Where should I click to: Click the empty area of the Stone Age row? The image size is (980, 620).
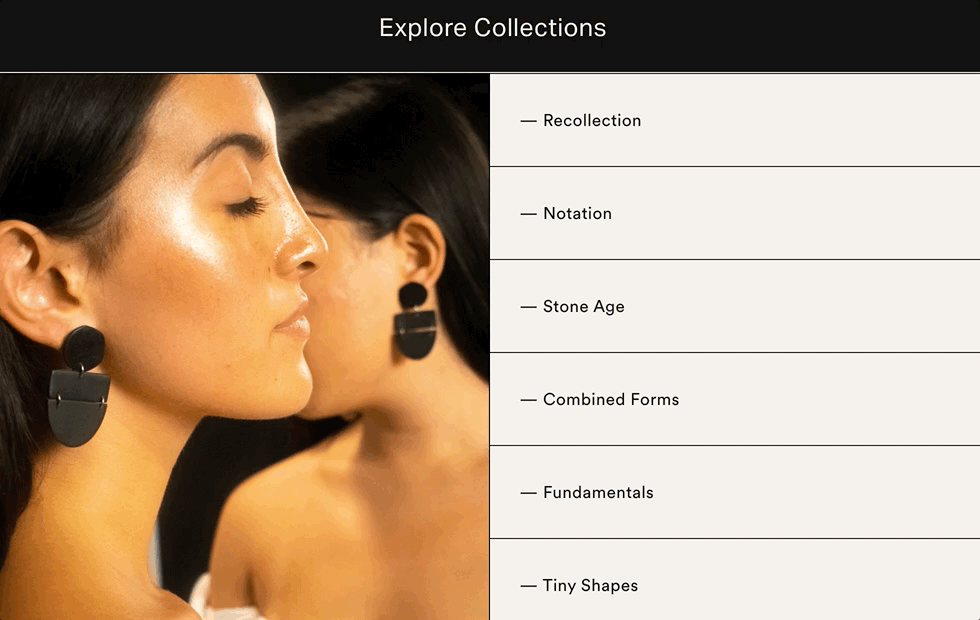(x=812, y=306)
